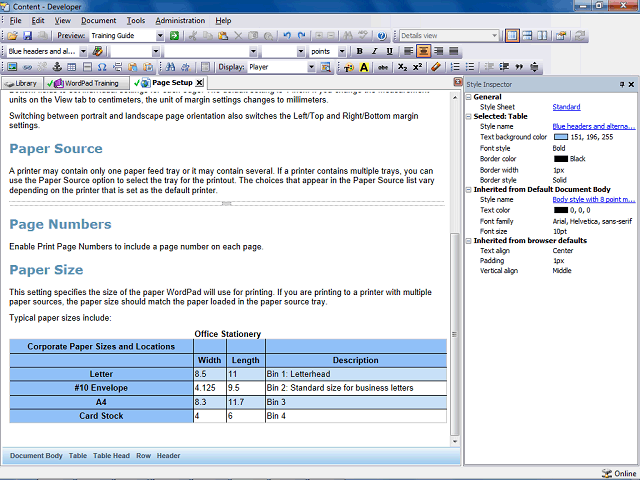The height and width of the screenshot is (480, 640).
Task: Click the black Border color swatch
Action: 561,159
